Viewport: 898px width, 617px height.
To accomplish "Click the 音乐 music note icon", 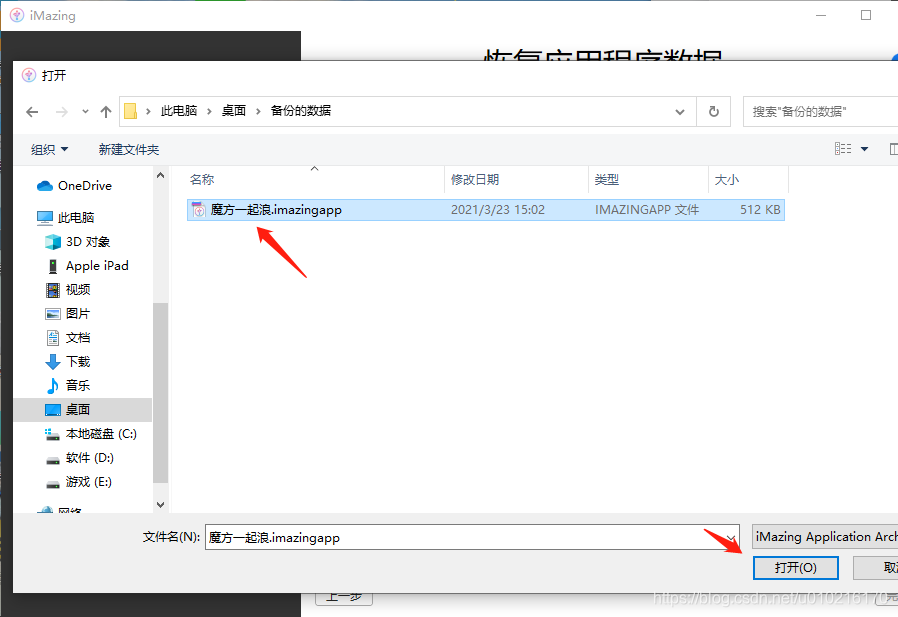I will (53, 386).
